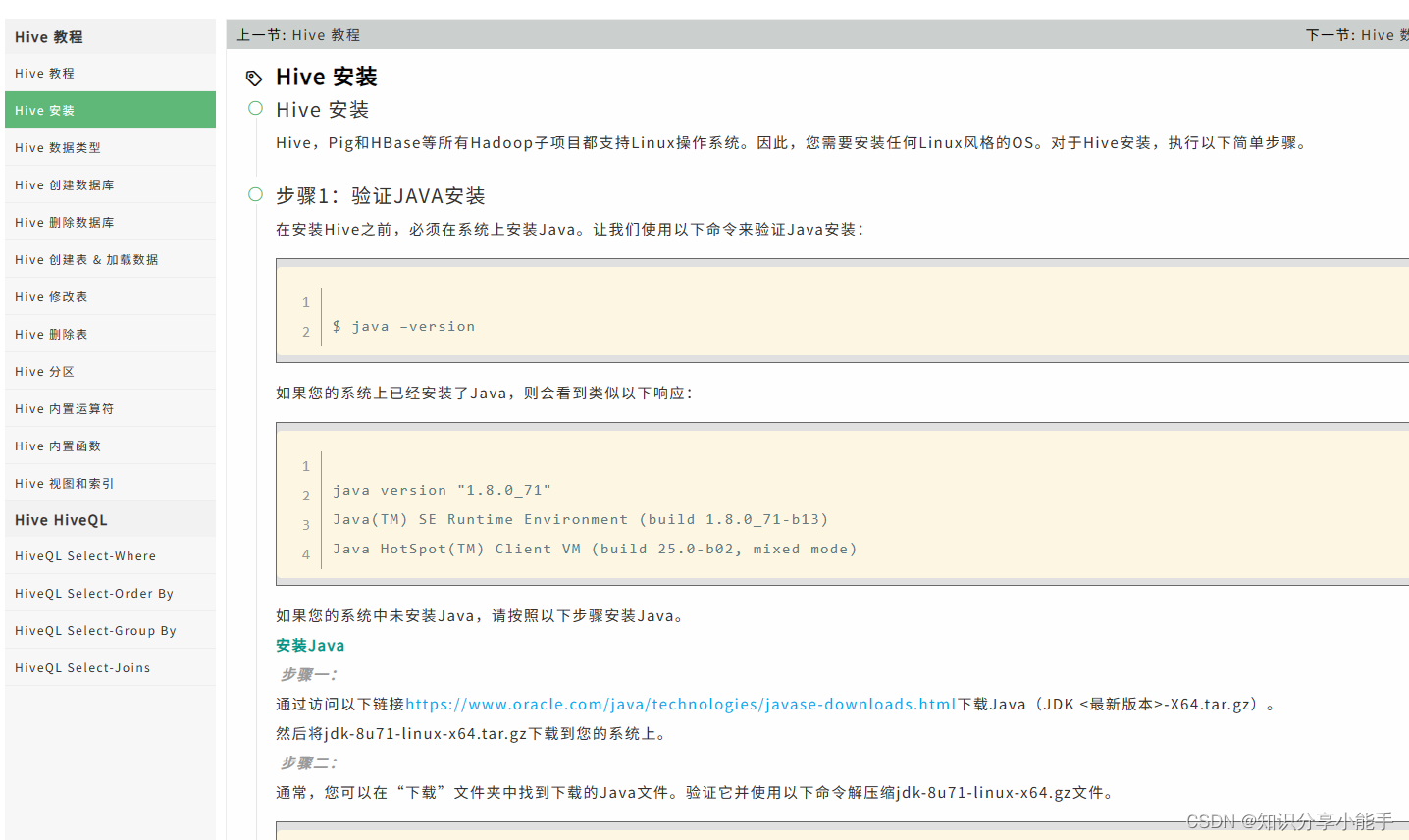Click the Hive 教程 sidebar section header
Screen dimensions: 1409x840
110,36
